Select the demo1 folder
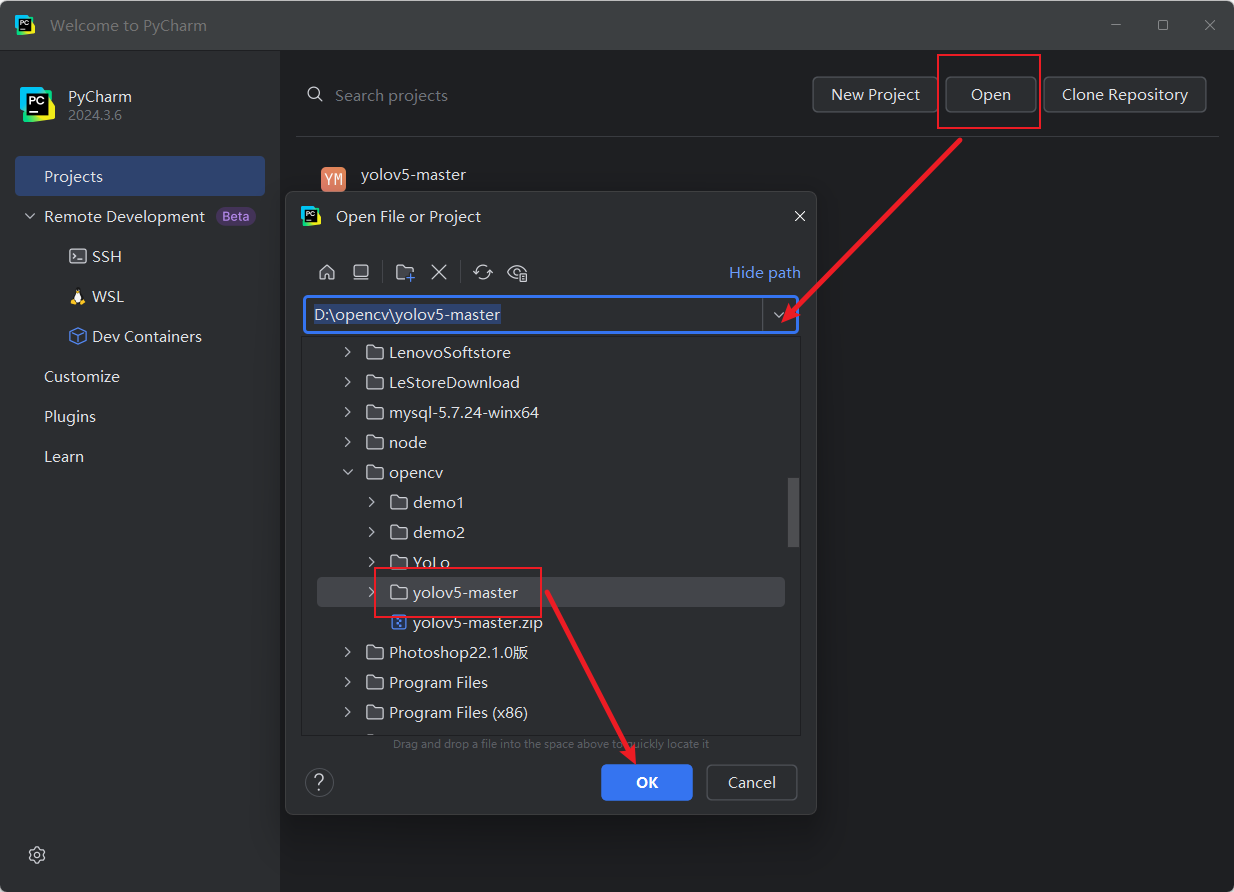 coord(427,502)
